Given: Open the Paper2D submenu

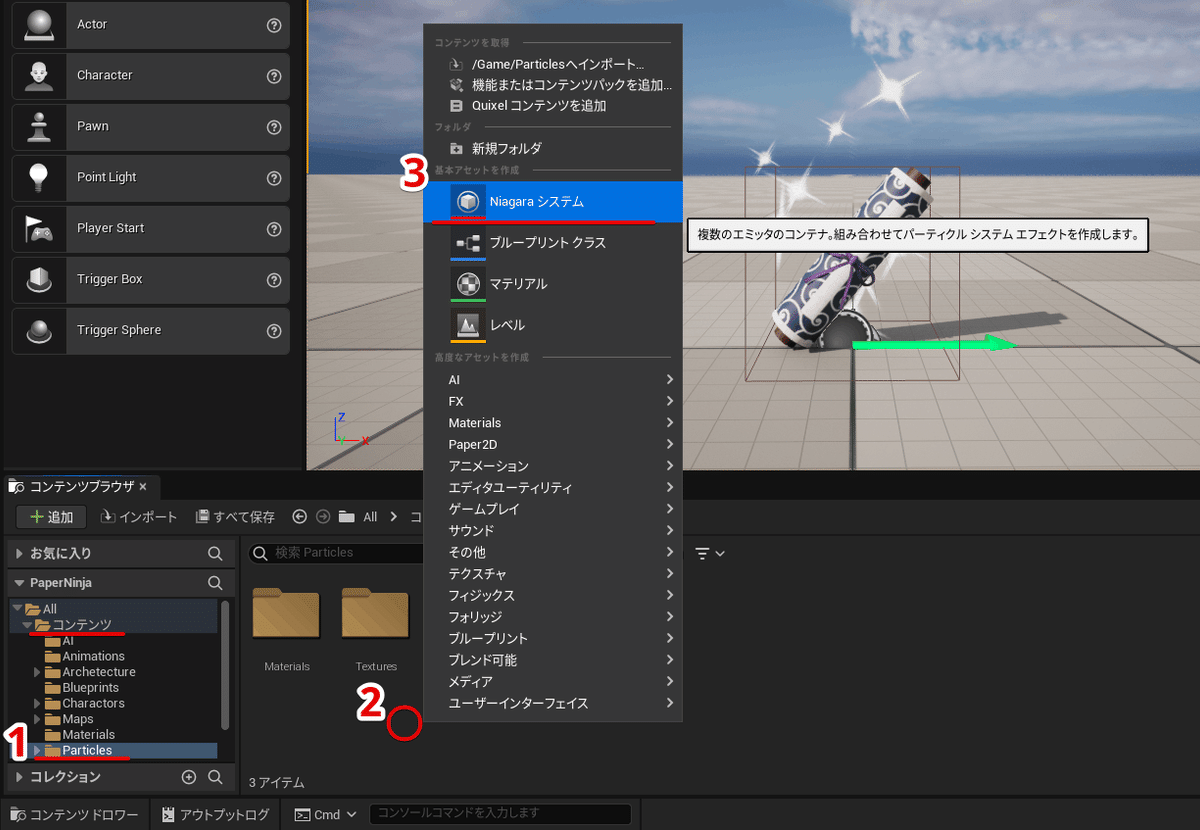Looking at the screenshot, I should [x=553, y=444].
